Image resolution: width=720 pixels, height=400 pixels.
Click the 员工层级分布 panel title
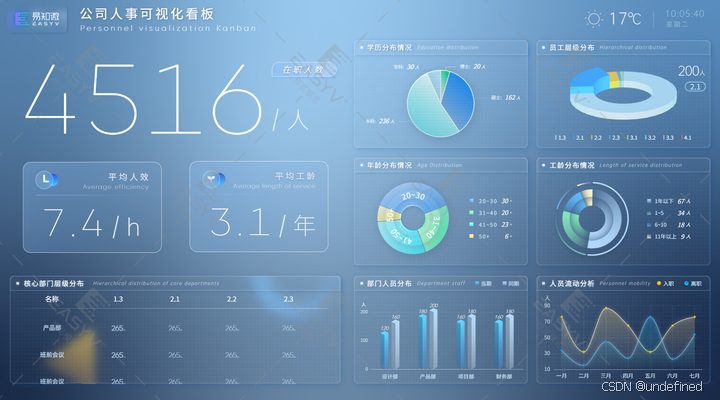point(572,47)
